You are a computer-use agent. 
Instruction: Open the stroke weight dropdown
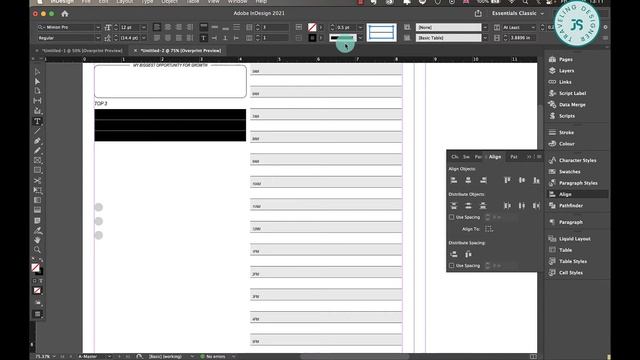pyautogui.click(x=360, y=27)
